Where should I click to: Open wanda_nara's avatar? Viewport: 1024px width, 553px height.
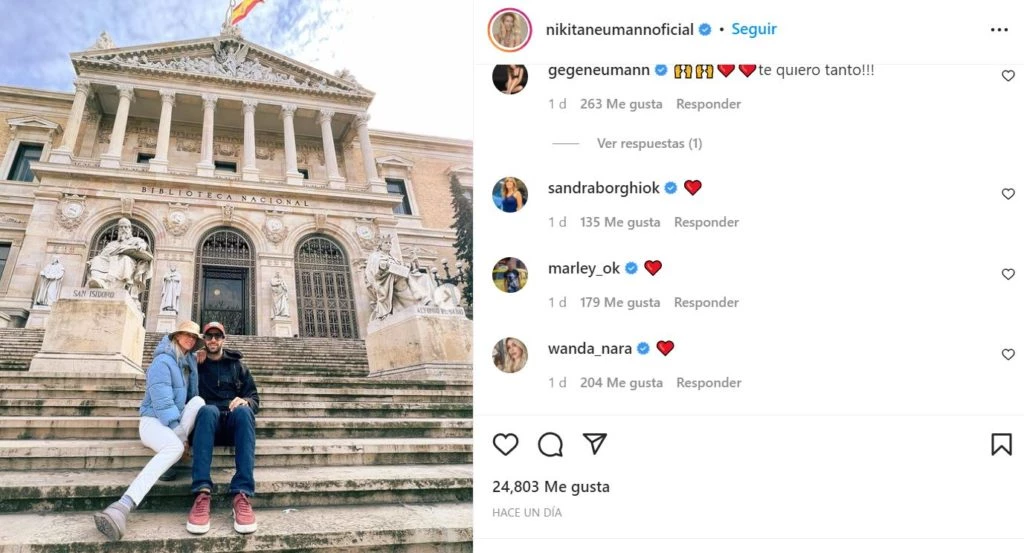click(510, 355)
